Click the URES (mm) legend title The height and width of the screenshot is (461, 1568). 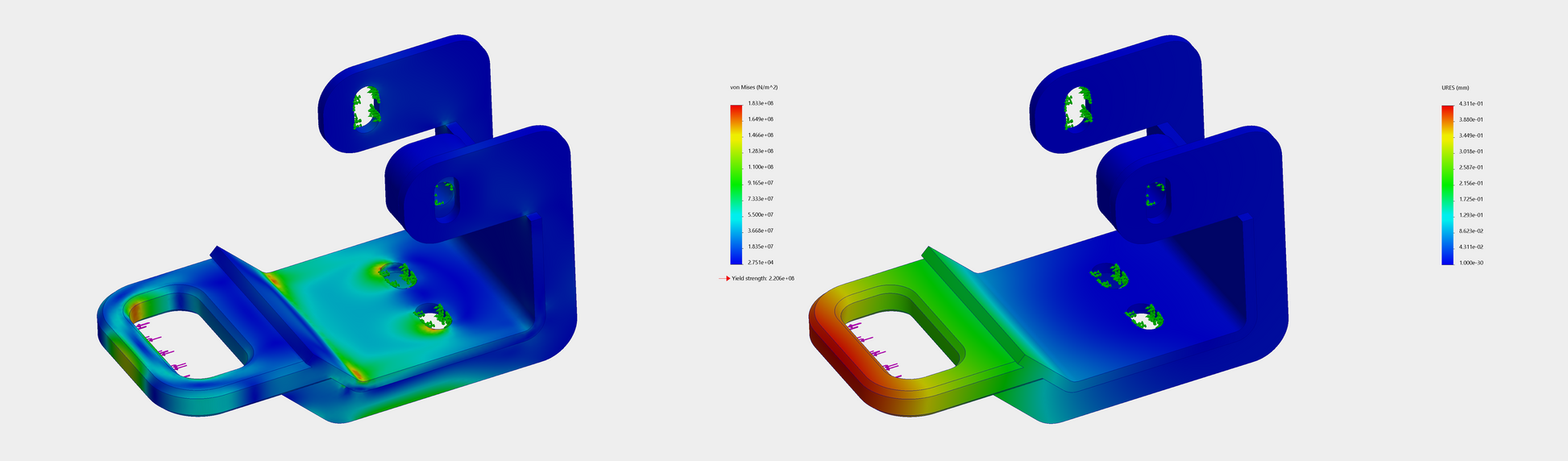coord(1455,87)
